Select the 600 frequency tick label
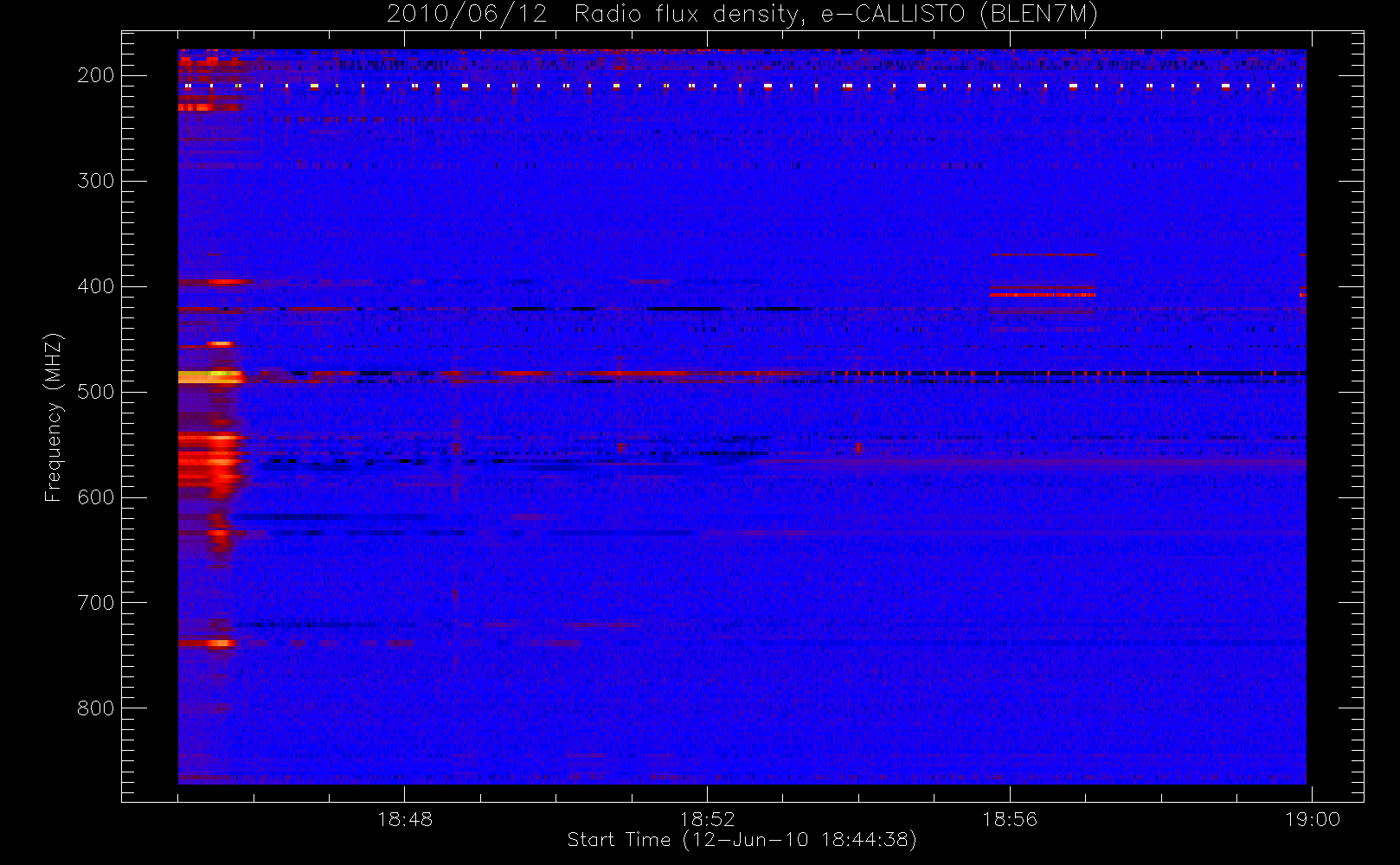Viewport: 1400px width, 865px height. (x=95, y=497)
